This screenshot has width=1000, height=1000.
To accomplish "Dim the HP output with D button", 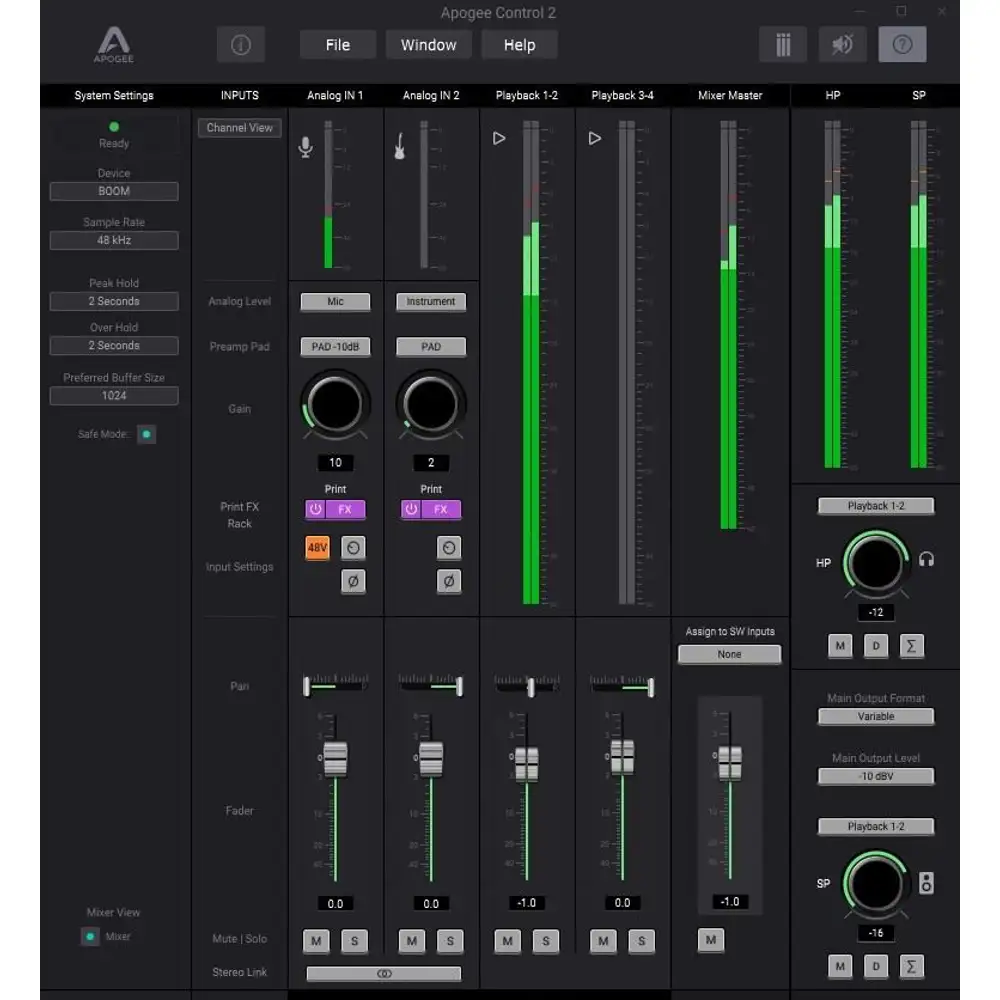I will coord(876,646).
